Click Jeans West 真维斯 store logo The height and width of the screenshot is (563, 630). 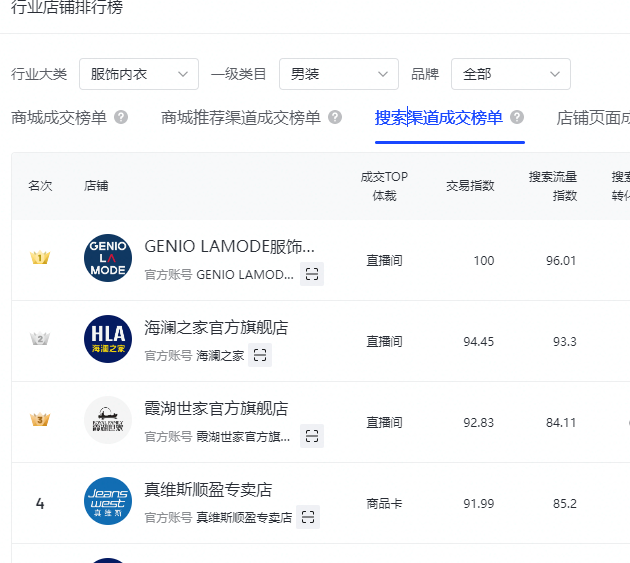[x=108, y=501]
